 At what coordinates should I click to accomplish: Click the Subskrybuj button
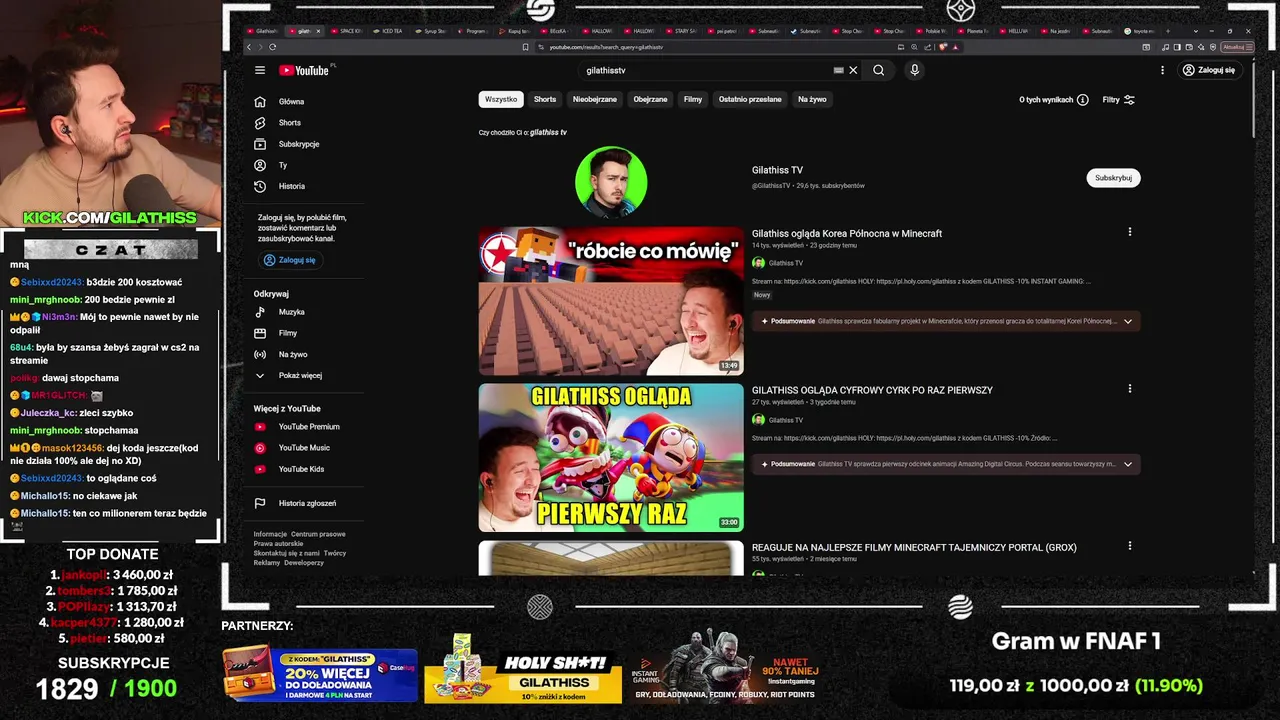point(1113,178)
